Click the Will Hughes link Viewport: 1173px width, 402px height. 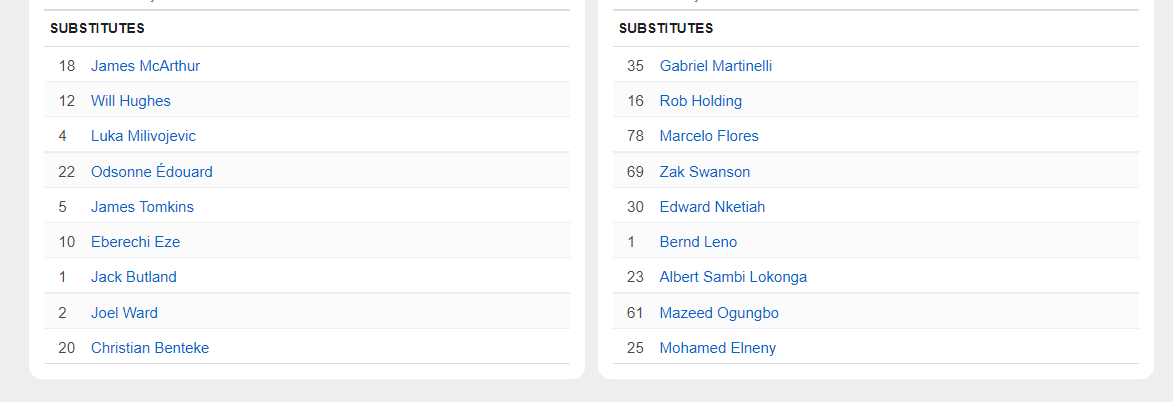coord(130,101)
